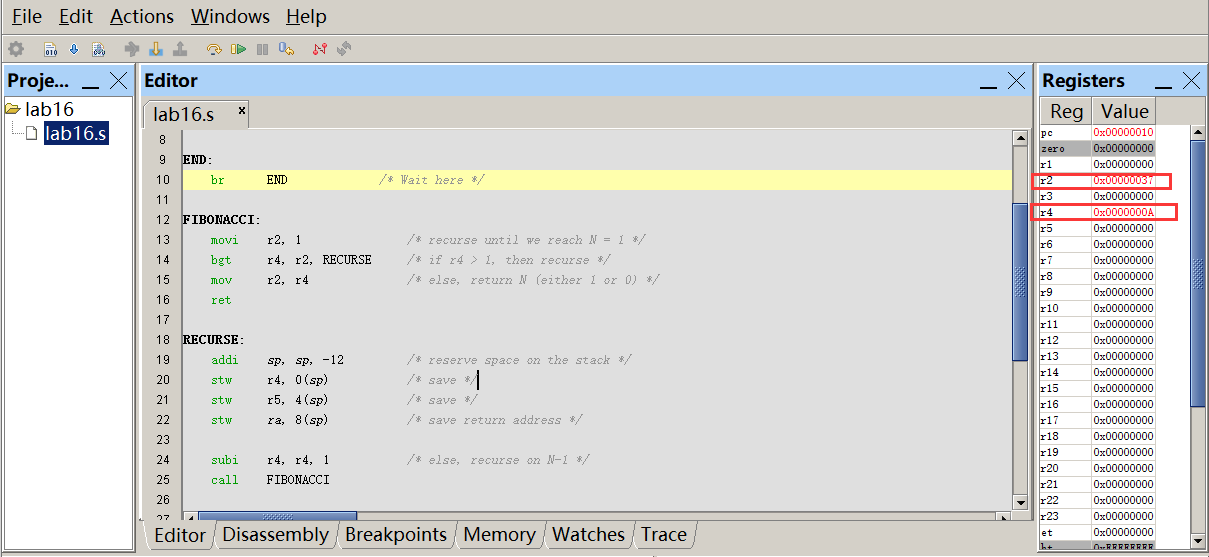Click the et register row
Viewport: 1209px width, 557px height.
click(x=1097, y=532)
